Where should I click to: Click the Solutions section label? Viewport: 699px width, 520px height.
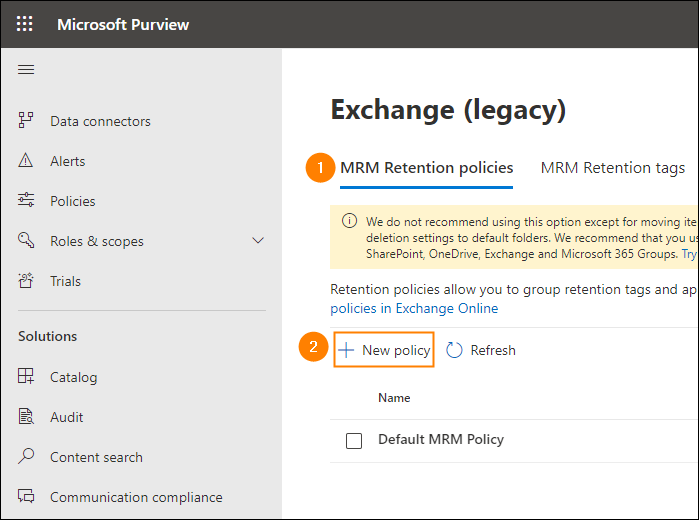(x=47, y=336)
